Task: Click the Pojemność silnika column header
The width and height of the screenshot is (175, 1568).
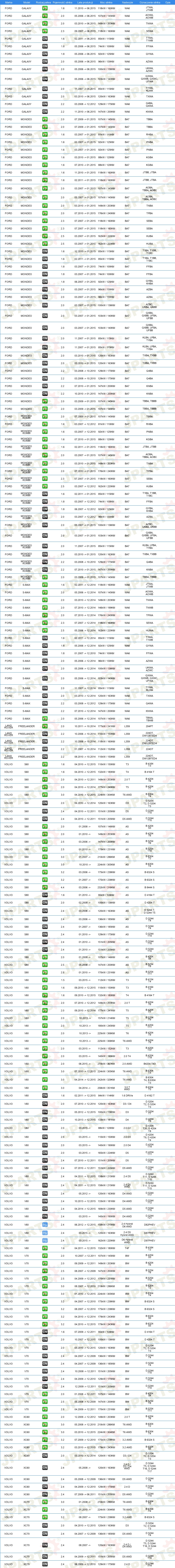Action: pyautogui.click(x=63, y=2)
